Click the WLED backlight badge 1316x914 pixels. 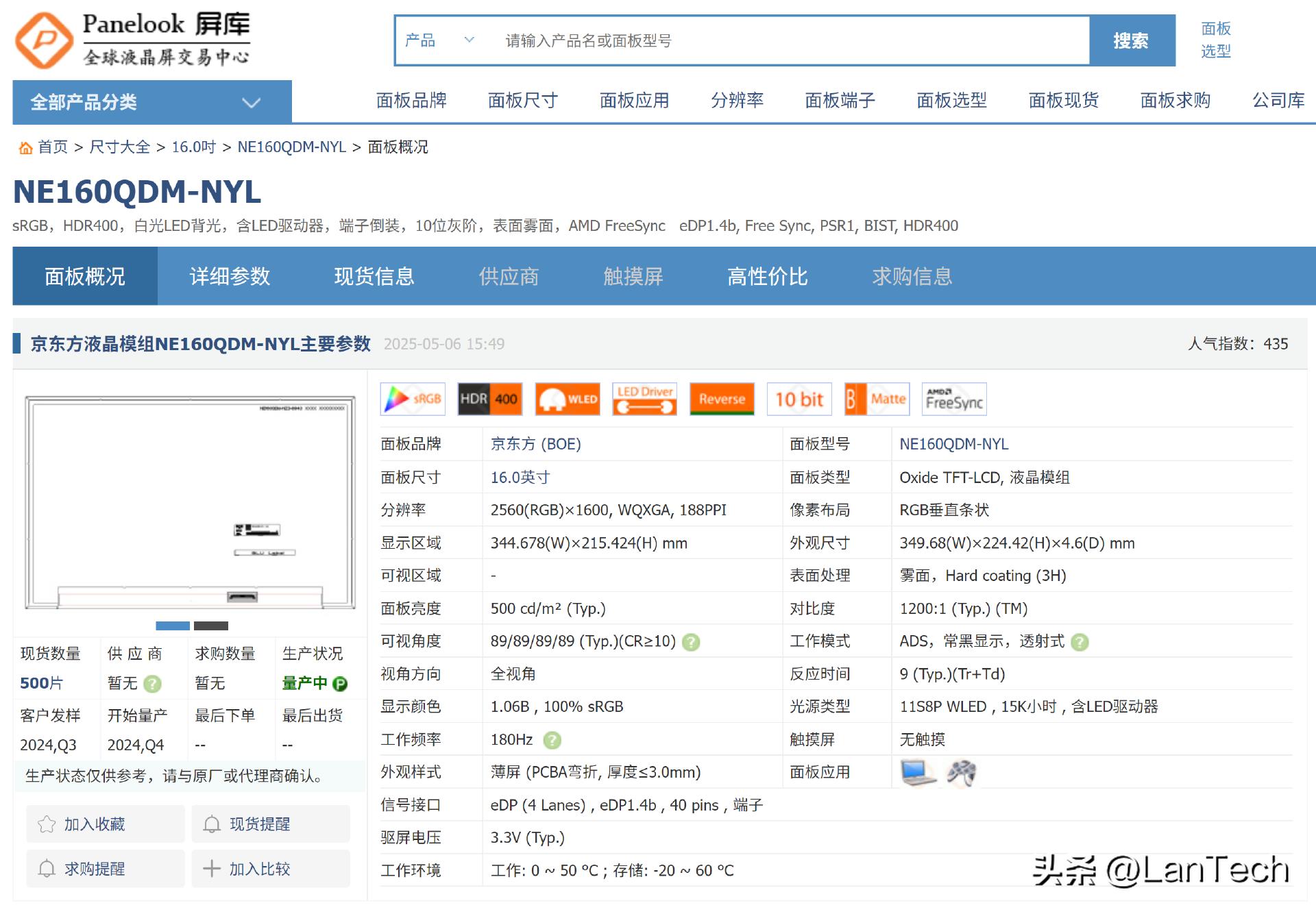coord(568,399)
